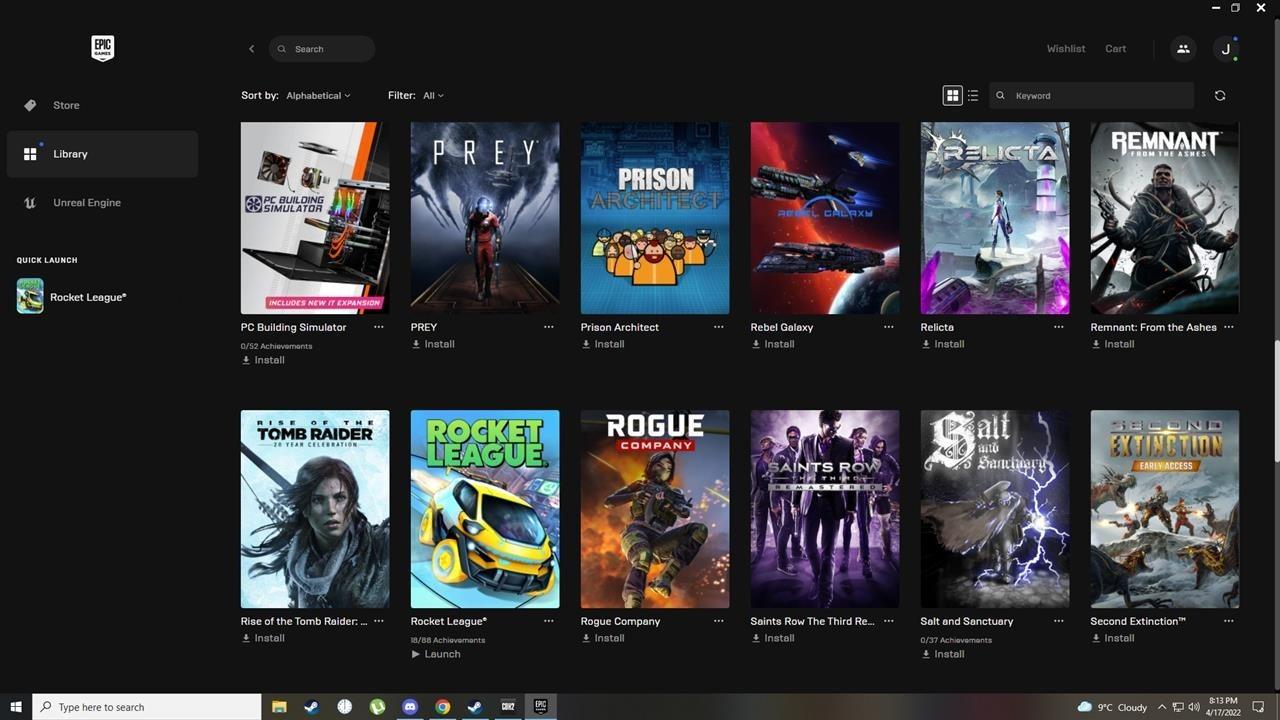This screenshot has height=720, width=1280.
Task: Open more options for PC Building Simulator
Action: click(378, 327)
